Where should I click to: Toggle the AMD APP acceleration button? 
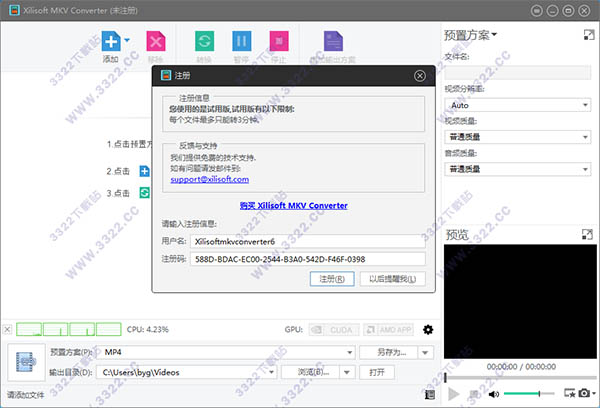388,330
